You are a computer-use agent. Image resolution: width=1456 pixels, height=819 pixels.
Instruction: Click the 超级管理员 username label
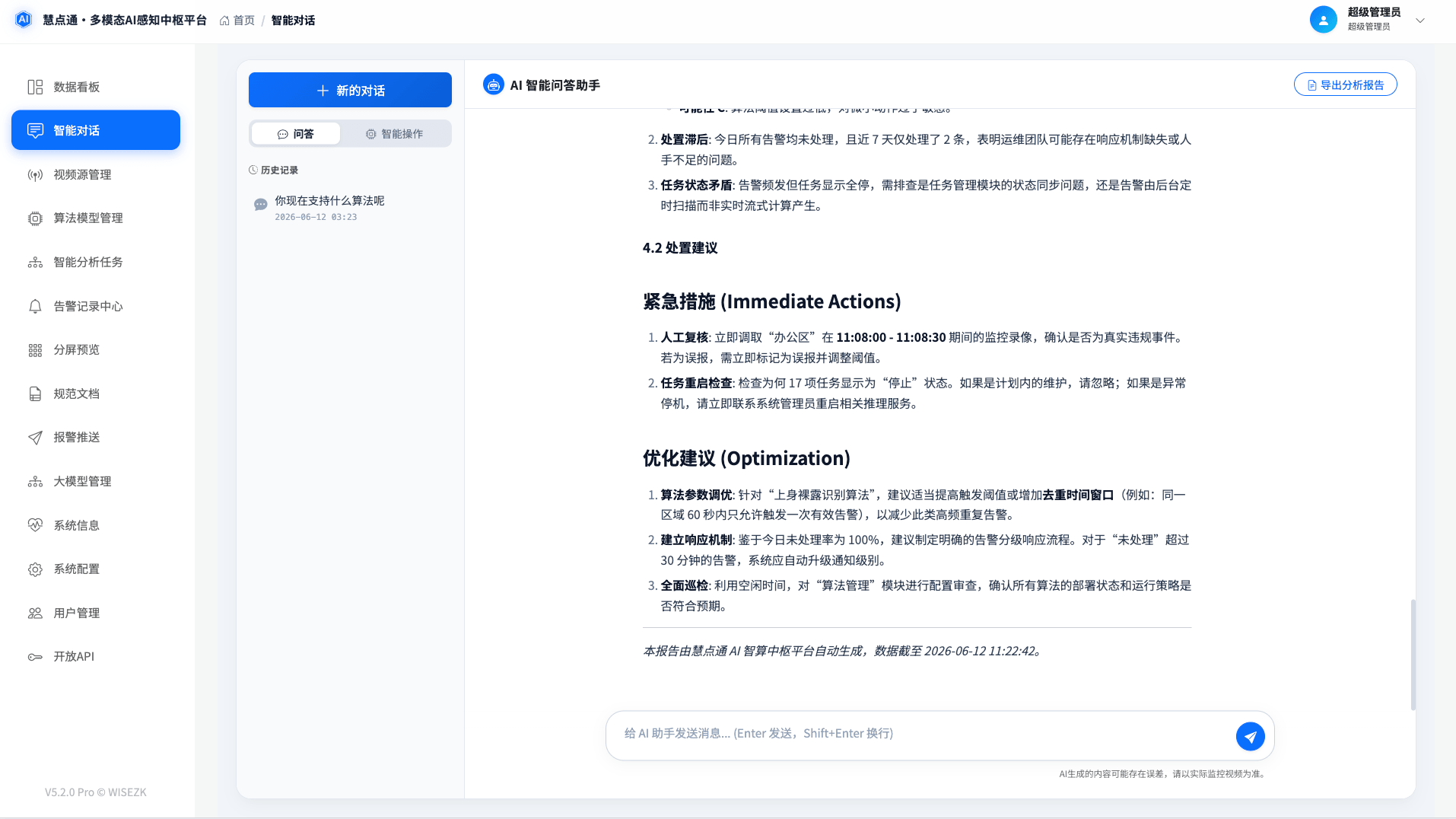(x=1374, y=12)
